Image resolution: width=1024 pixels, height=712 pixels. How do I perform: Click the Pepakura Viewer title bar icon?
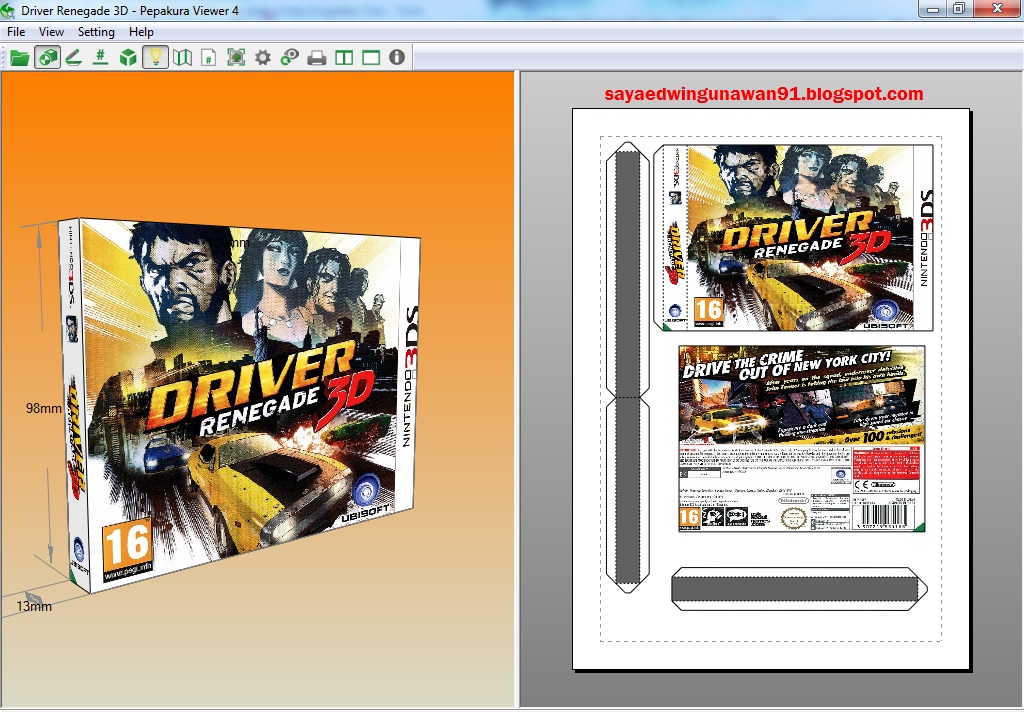point(8,10)
